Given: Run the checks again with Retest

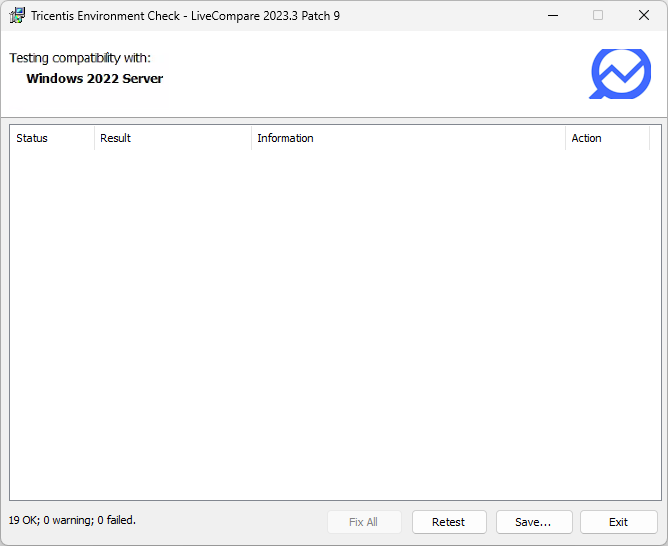Looking at the screenshot, I should (x=448, y=522).
